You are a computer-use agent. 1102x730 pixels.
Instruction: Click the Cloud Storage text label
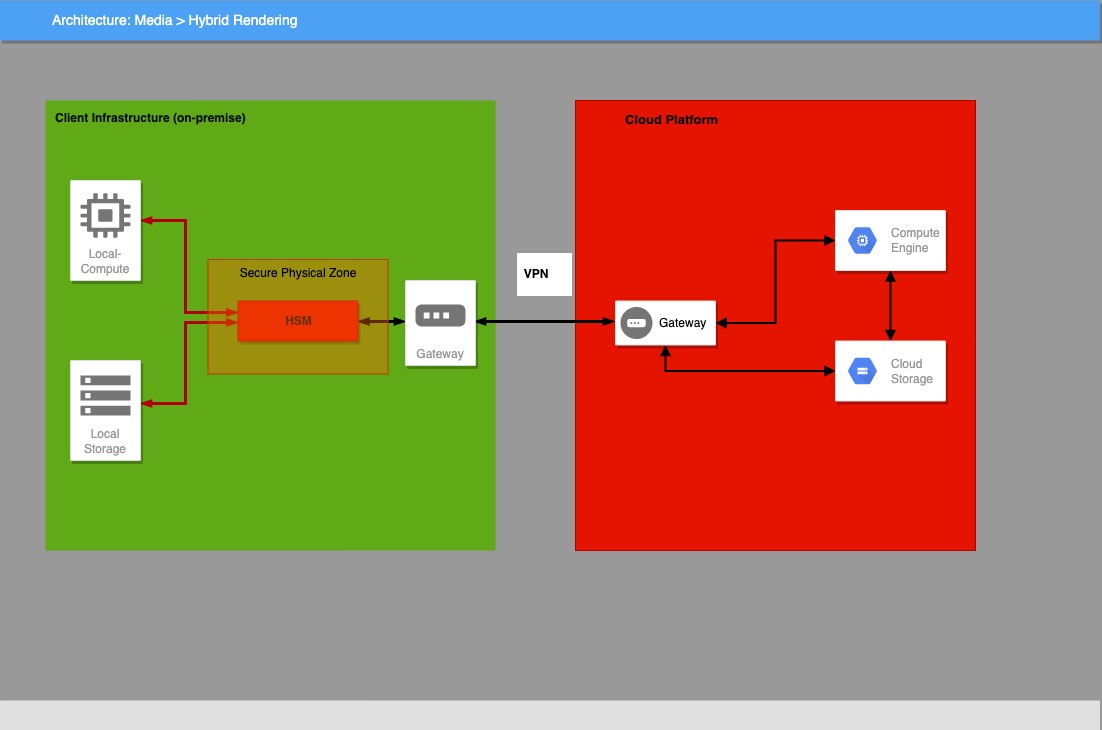pyautogui.click(x=911, y=371)
